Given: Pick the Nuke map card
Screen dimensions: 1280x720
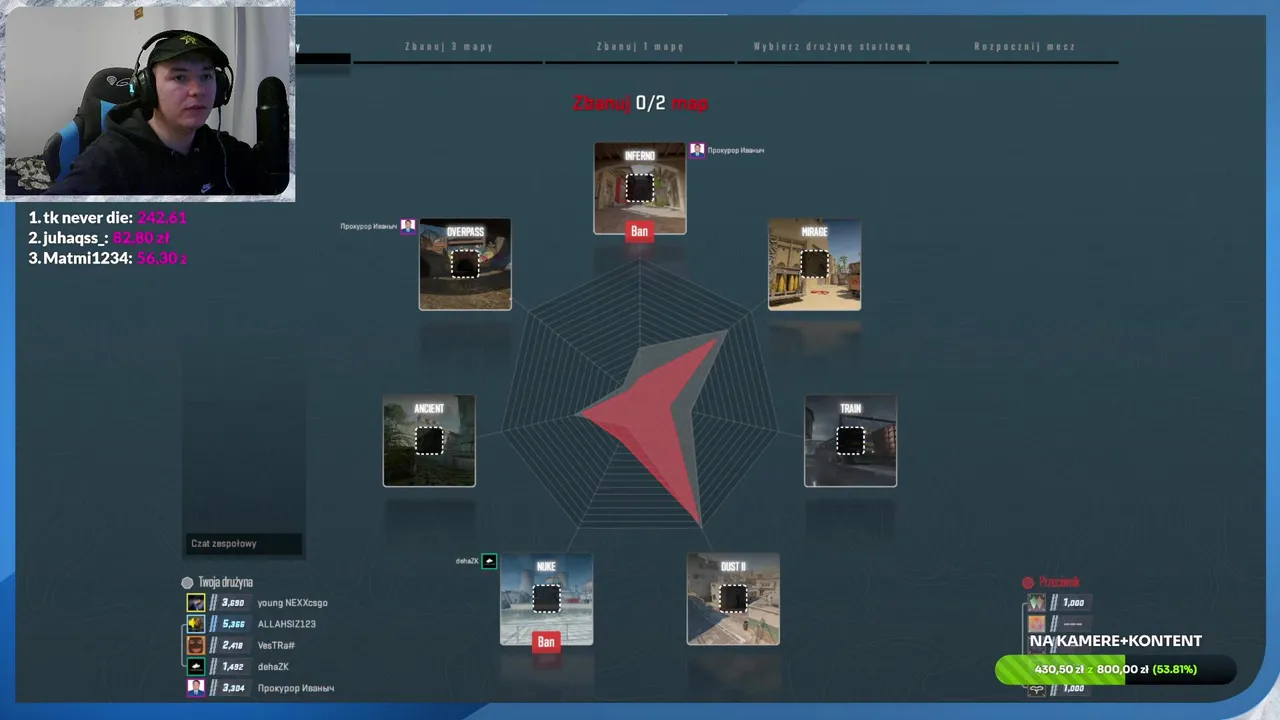Looking at the screenshot, I should [546, 599].
